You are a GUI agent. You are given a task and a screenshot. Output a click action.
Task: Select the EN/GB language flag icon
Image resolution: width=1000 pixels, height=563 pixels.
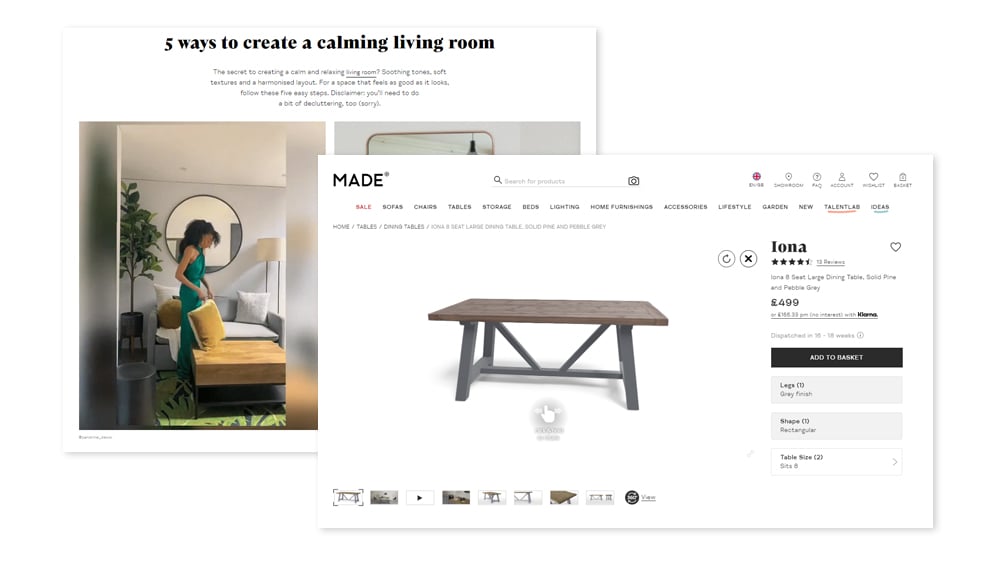[756, 177]
